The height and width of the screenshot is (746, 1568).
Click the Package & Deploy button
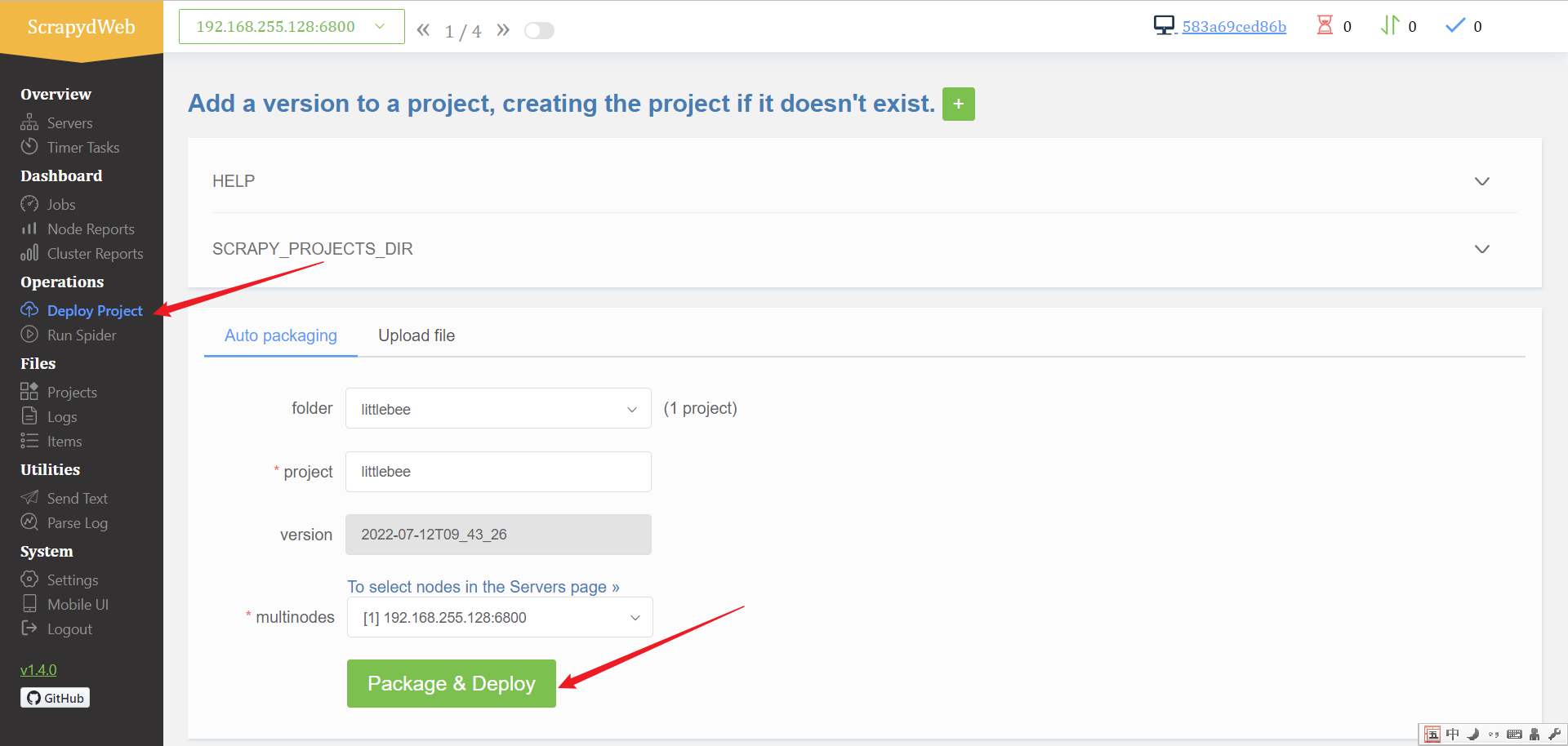(x=451, y=684)
